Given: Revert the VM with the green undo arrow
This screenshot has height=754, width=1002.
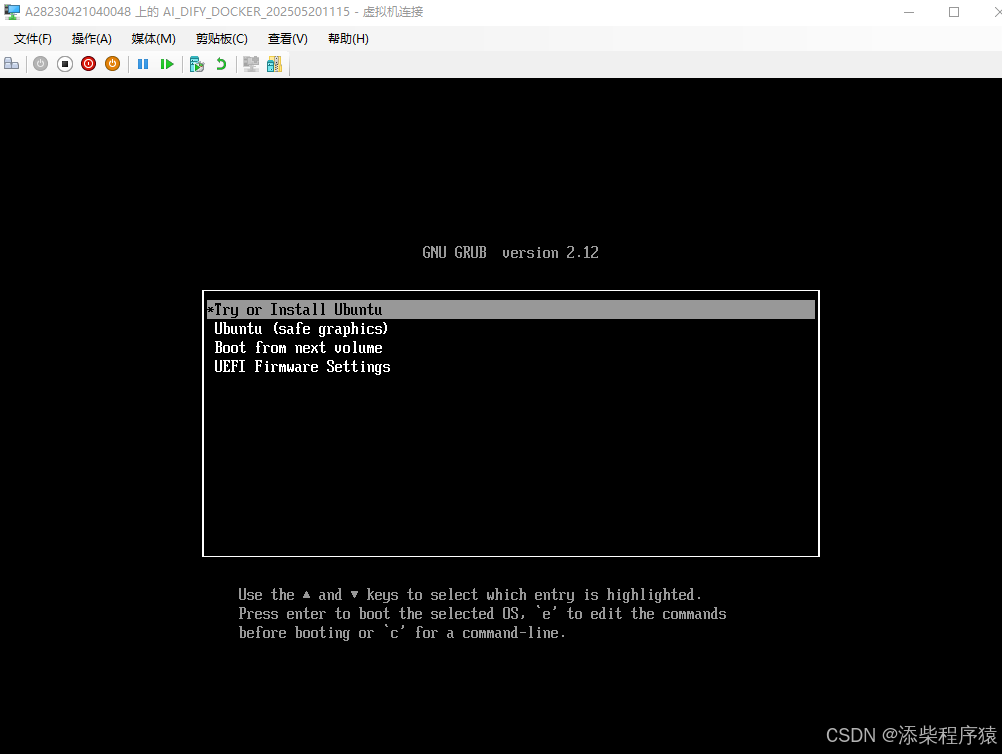Looking at the screenshot, I should (221, 64).
